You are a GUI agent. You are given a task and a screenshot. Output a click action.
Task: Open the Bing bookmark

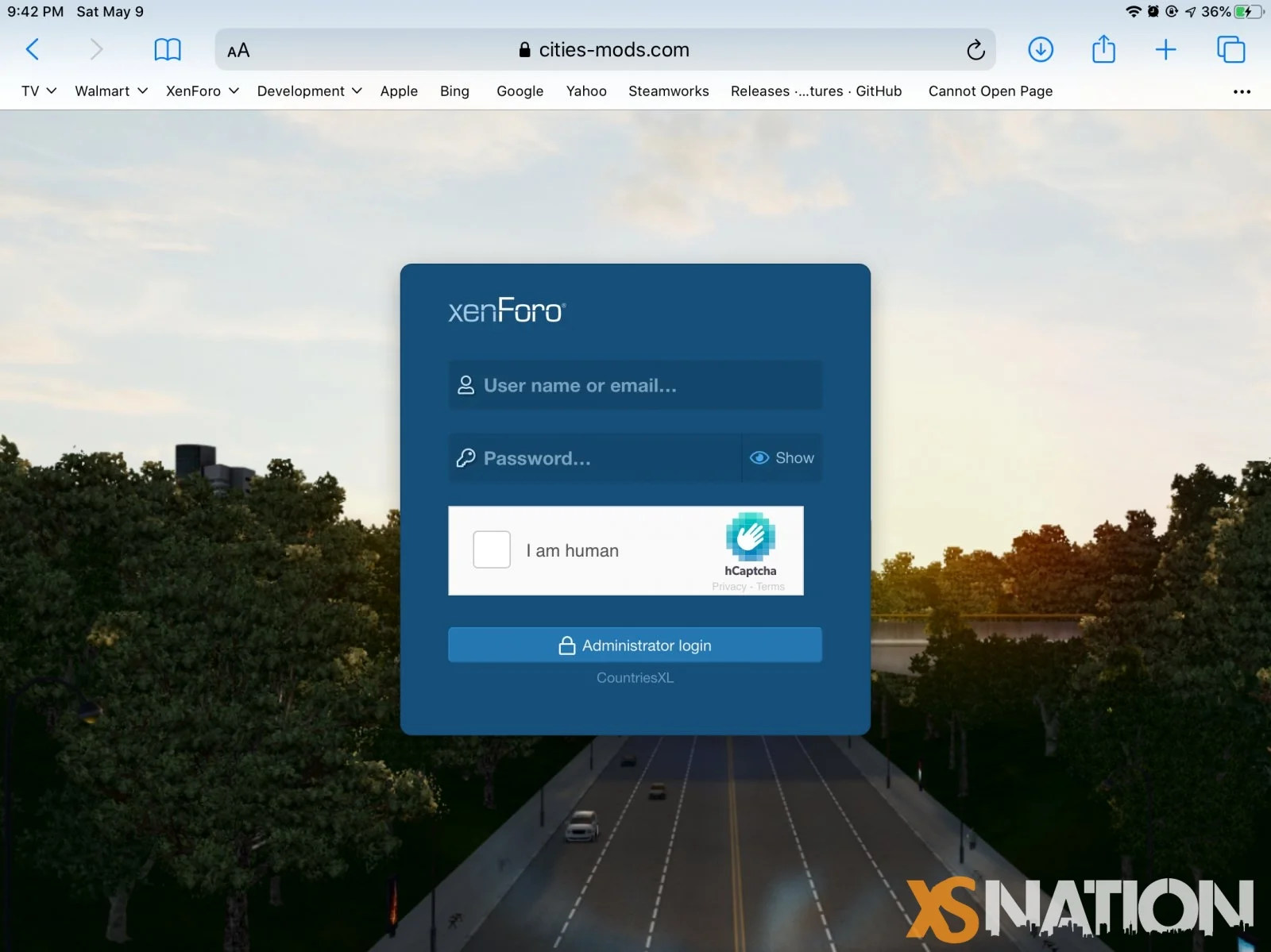454,91
